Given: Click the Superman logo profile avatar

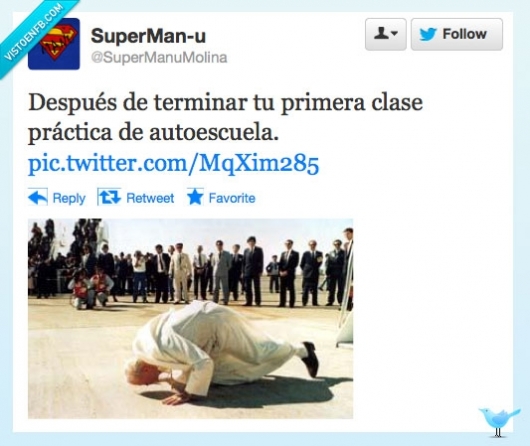Looking at the screenshot, I should [54, 44].
